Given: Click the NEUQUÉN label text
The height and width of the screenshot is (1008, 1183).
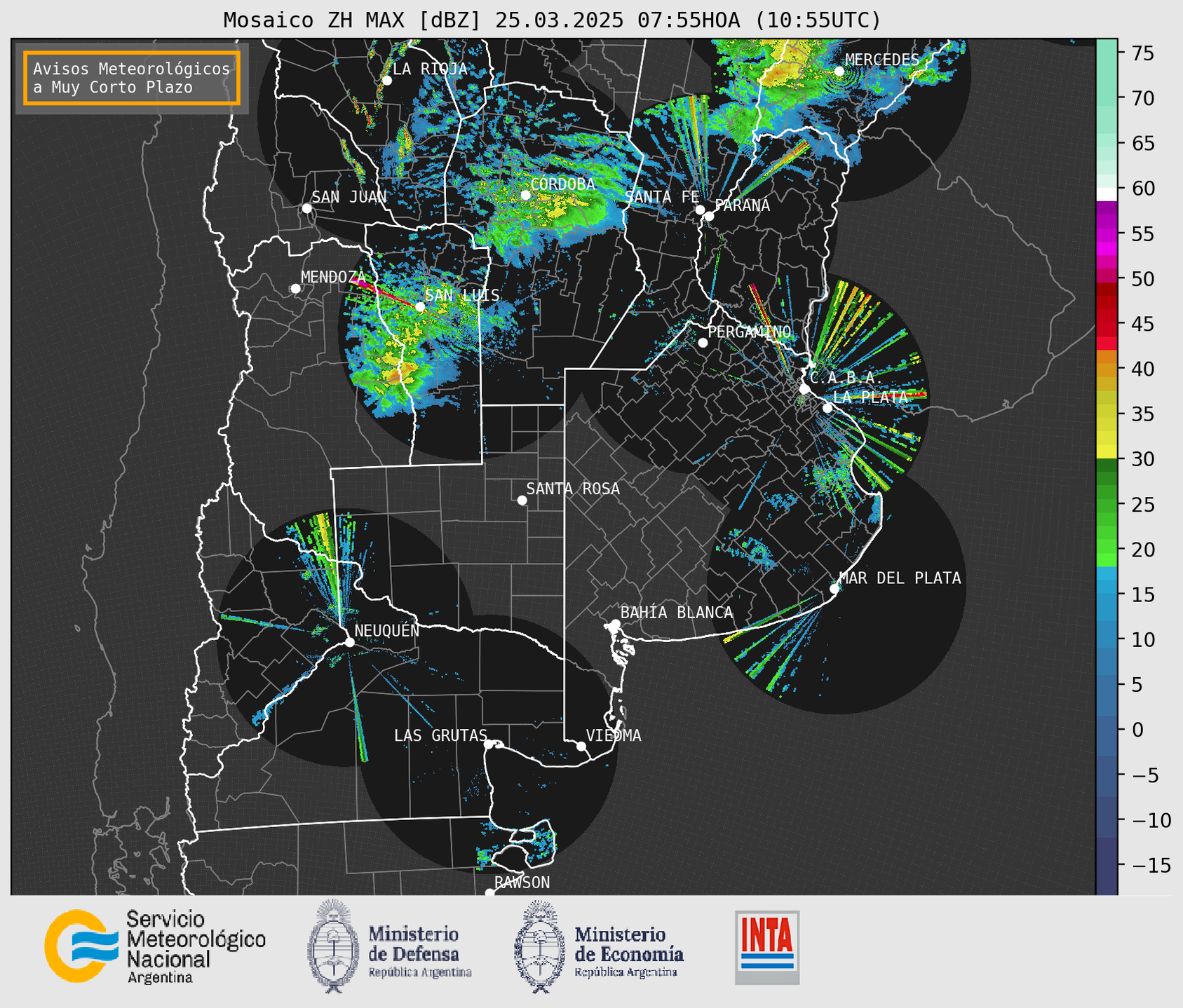Looking at the screenshot, I should point(386,630).
